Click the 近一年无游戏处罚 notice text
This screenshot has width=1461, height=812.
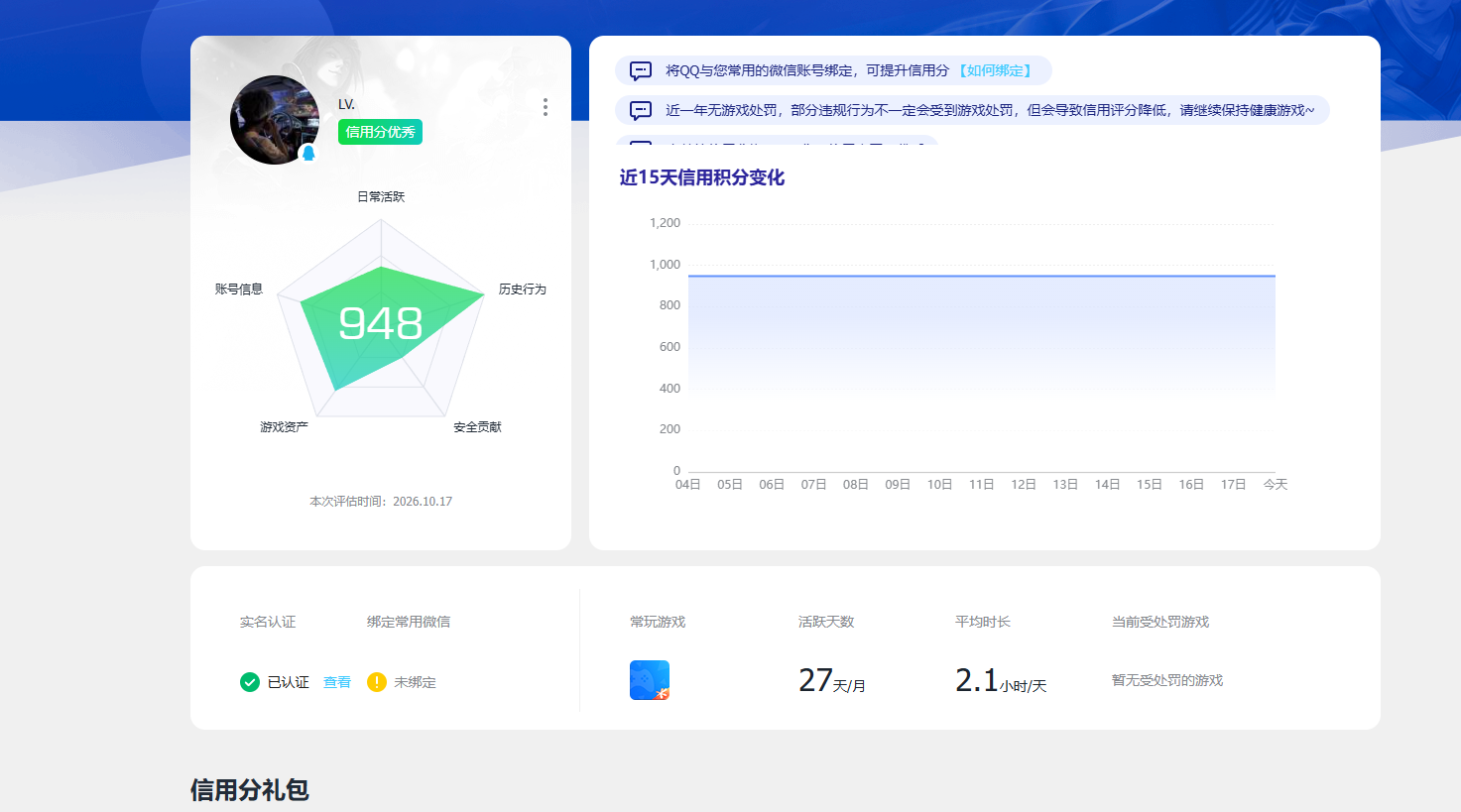click(x=990, y=110)
